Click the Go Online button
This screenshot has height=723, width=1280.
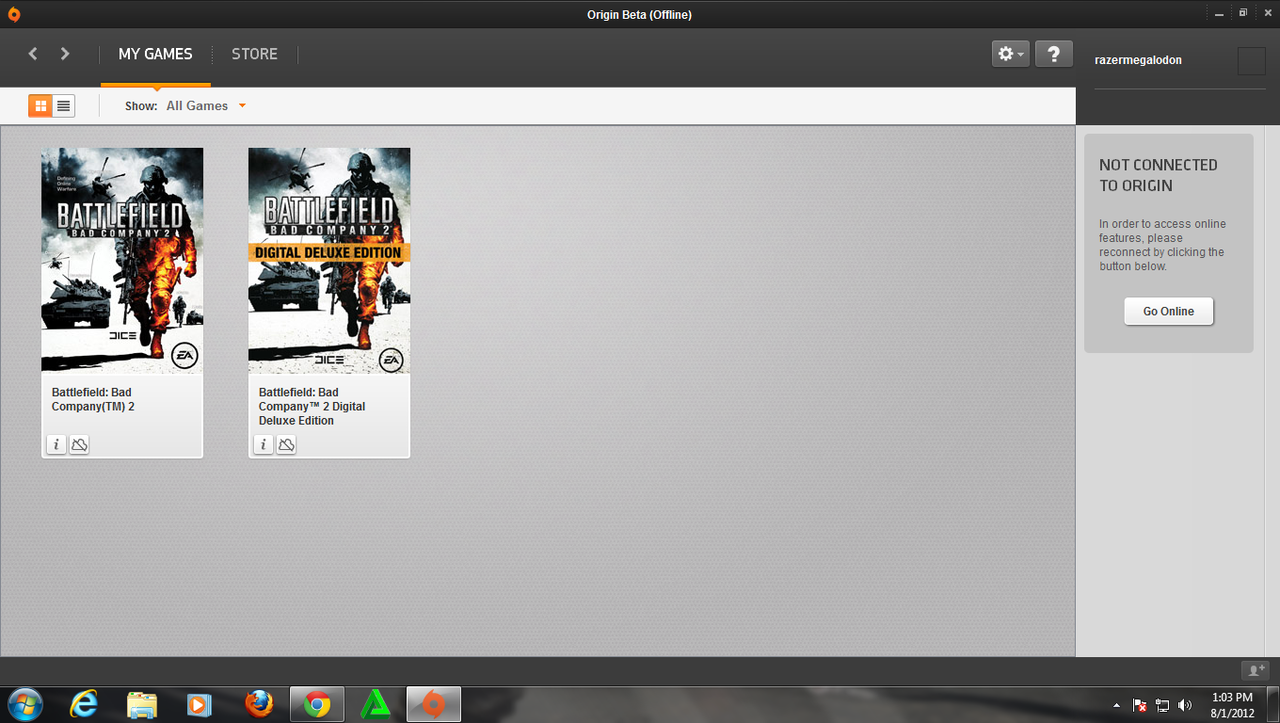tap(1168, 311)
